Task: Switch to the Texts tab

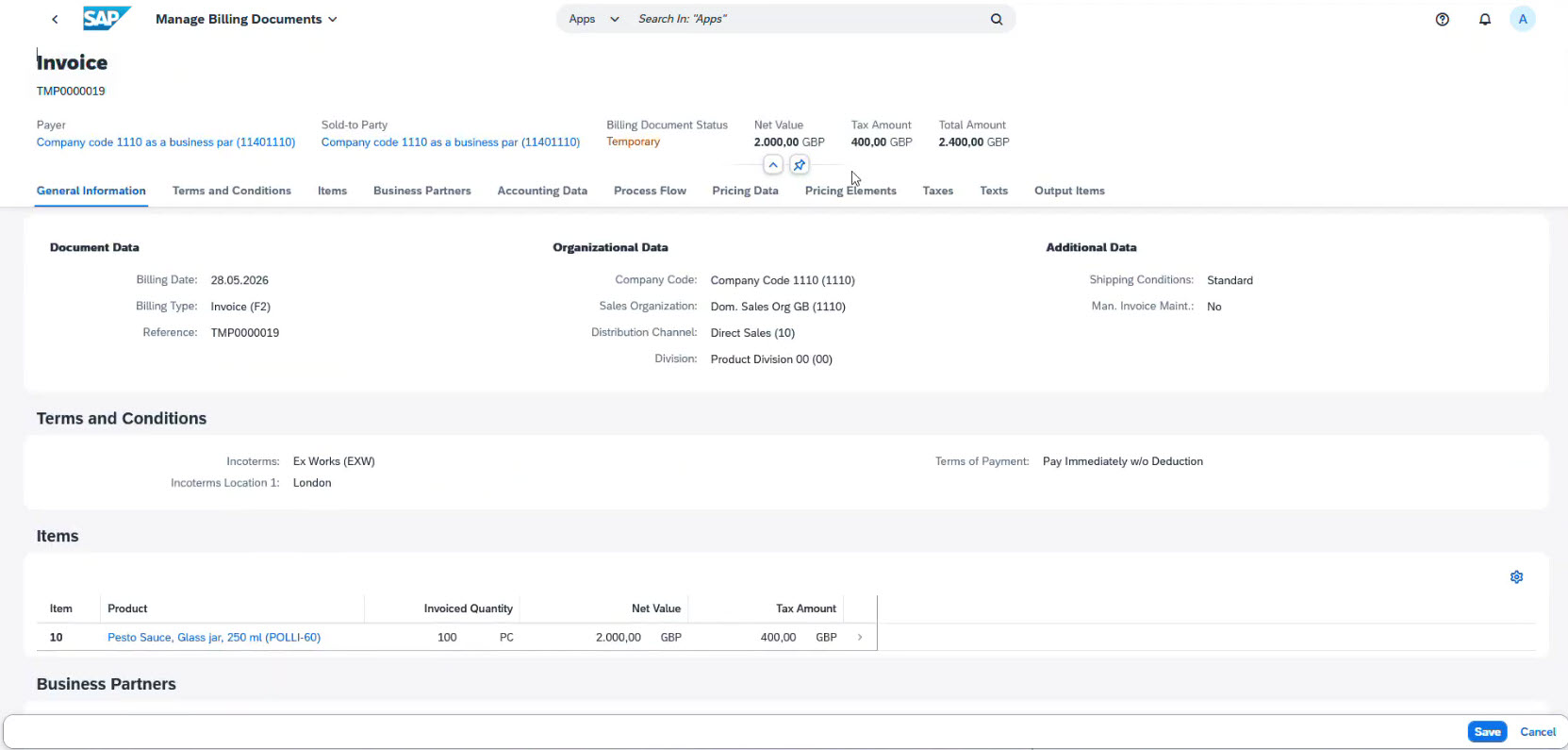Action: pos(994,191)
